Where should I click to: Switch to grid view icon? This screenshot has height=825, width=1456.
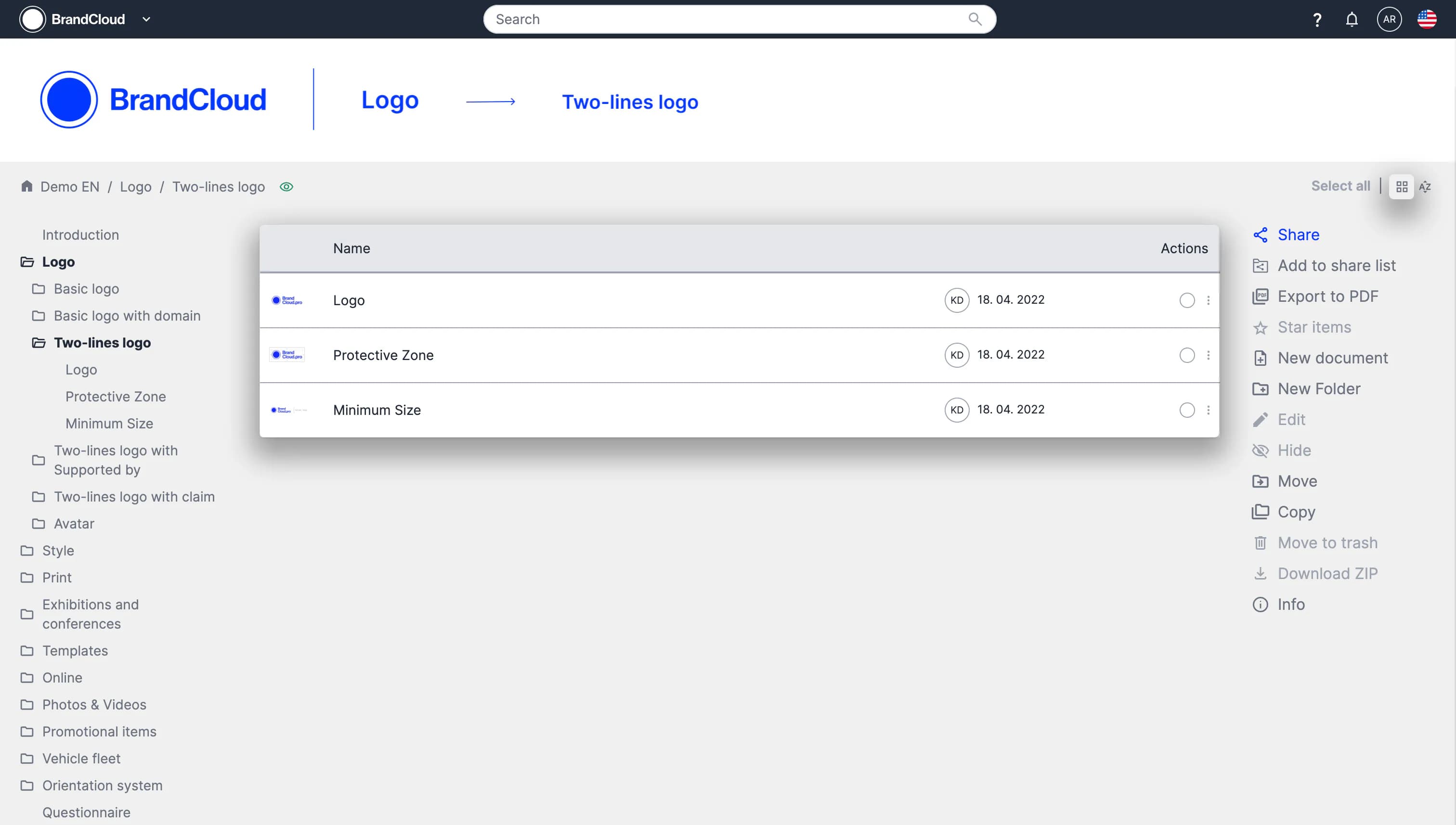tap(1402, 187)
